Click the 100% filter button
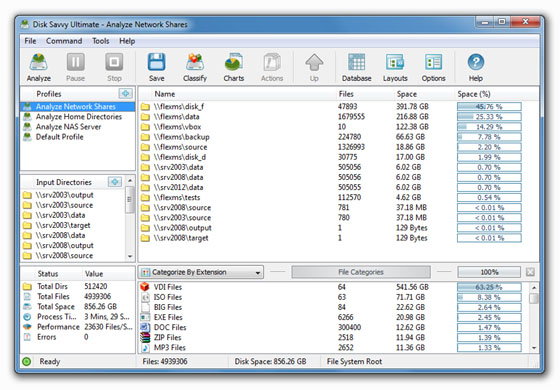 click(489, 272)
